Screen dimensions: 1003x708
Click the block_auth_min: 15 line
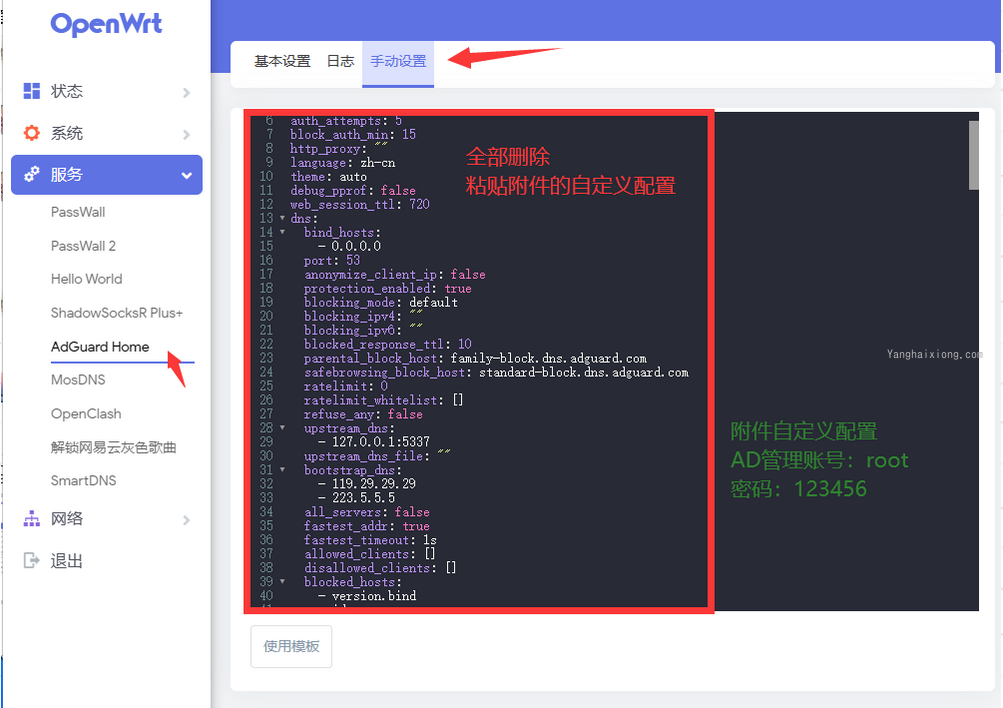(x=353, y=135)
